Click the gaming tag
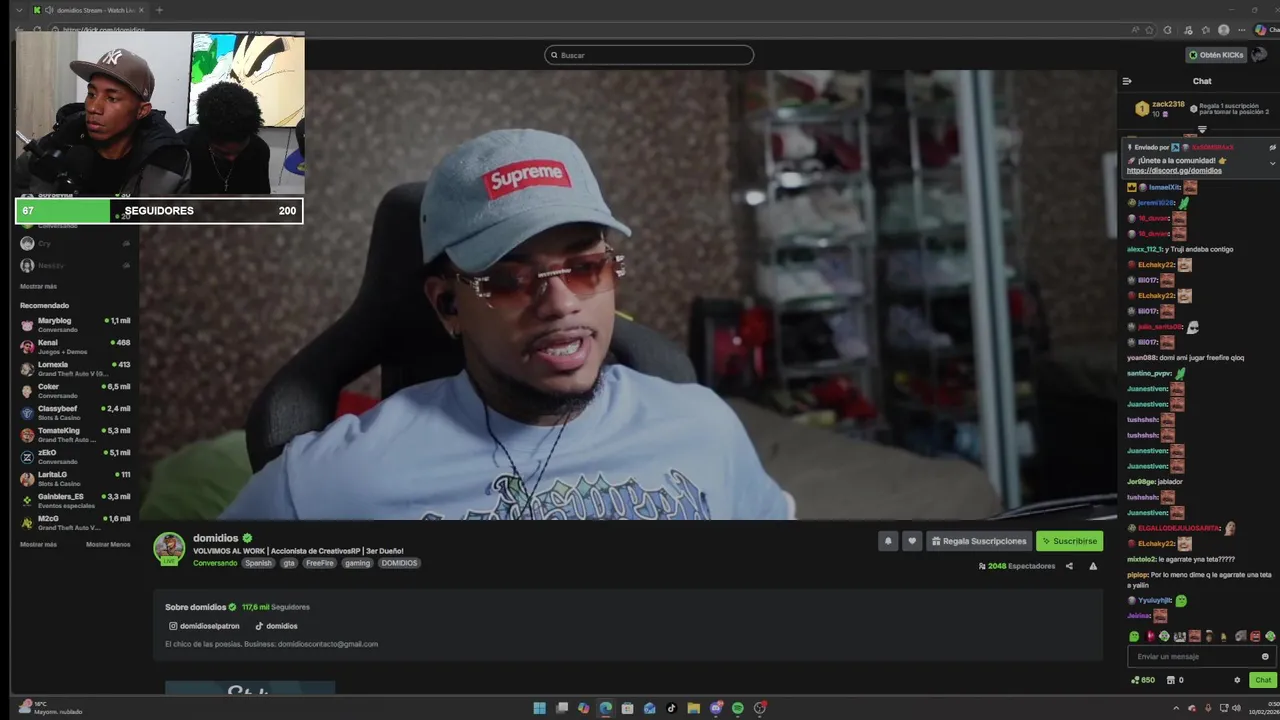Screen dimensions: 1280x720 [357, 563]
